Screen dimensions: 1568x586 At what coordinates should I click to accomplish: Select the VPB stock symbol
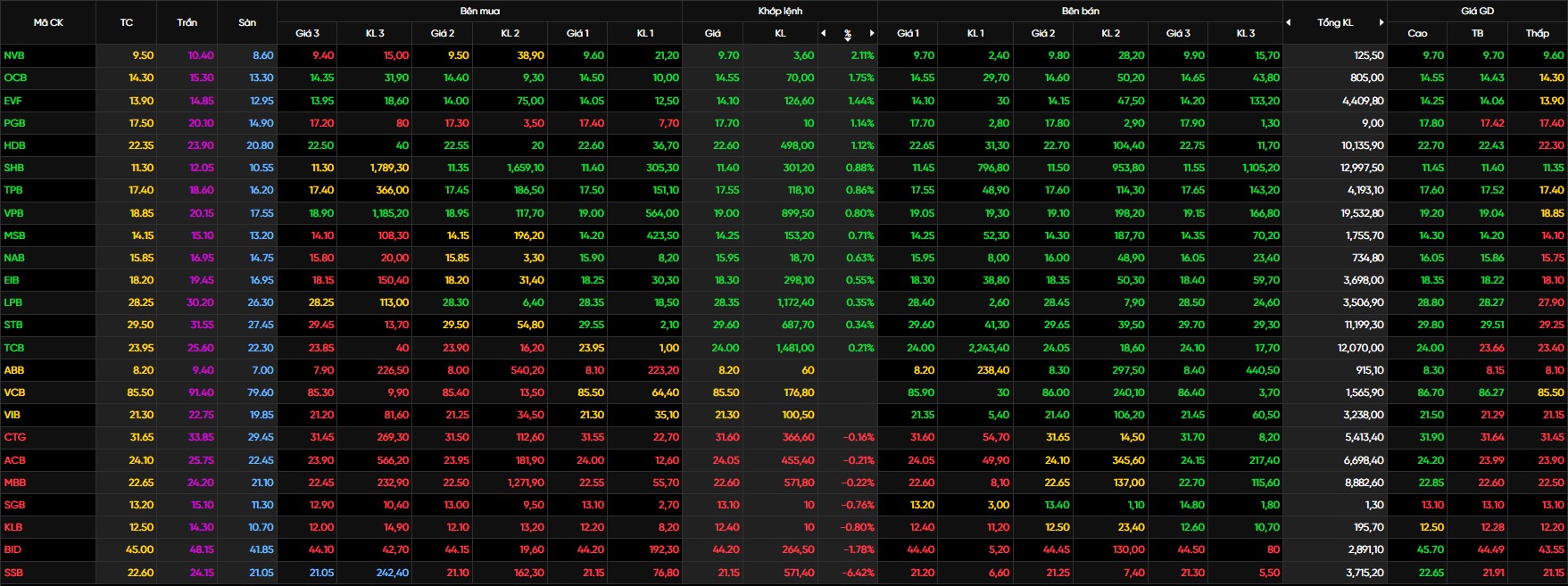point(14,213)
